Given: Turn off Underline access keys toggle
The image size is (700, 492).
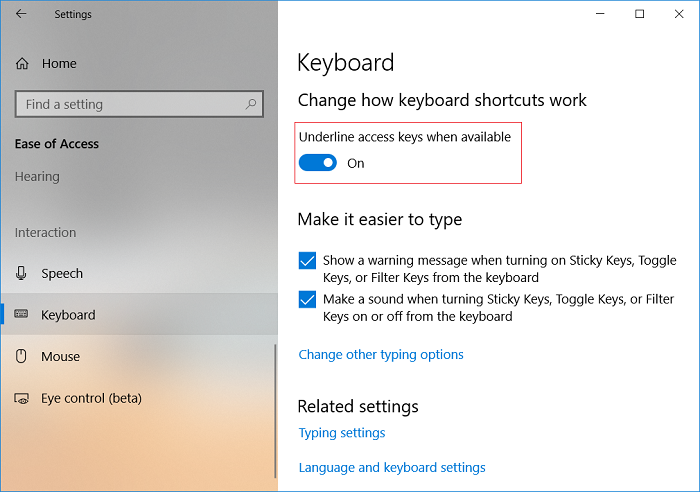Looking at the screenshot, I should pos(318,163).
